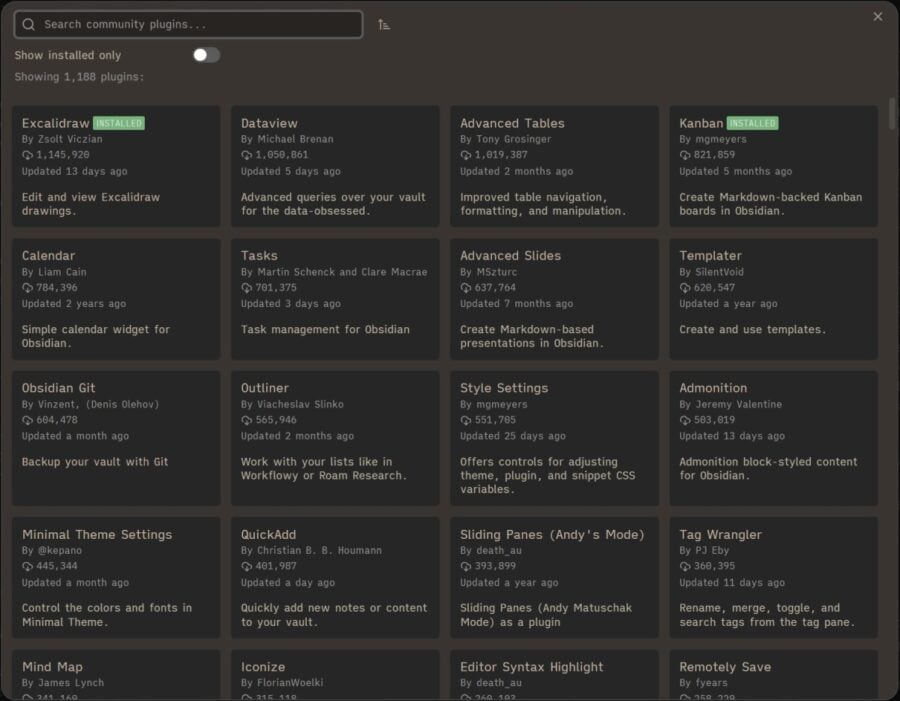Click the sort order icon beside search
900x701 pixels.
384,25
